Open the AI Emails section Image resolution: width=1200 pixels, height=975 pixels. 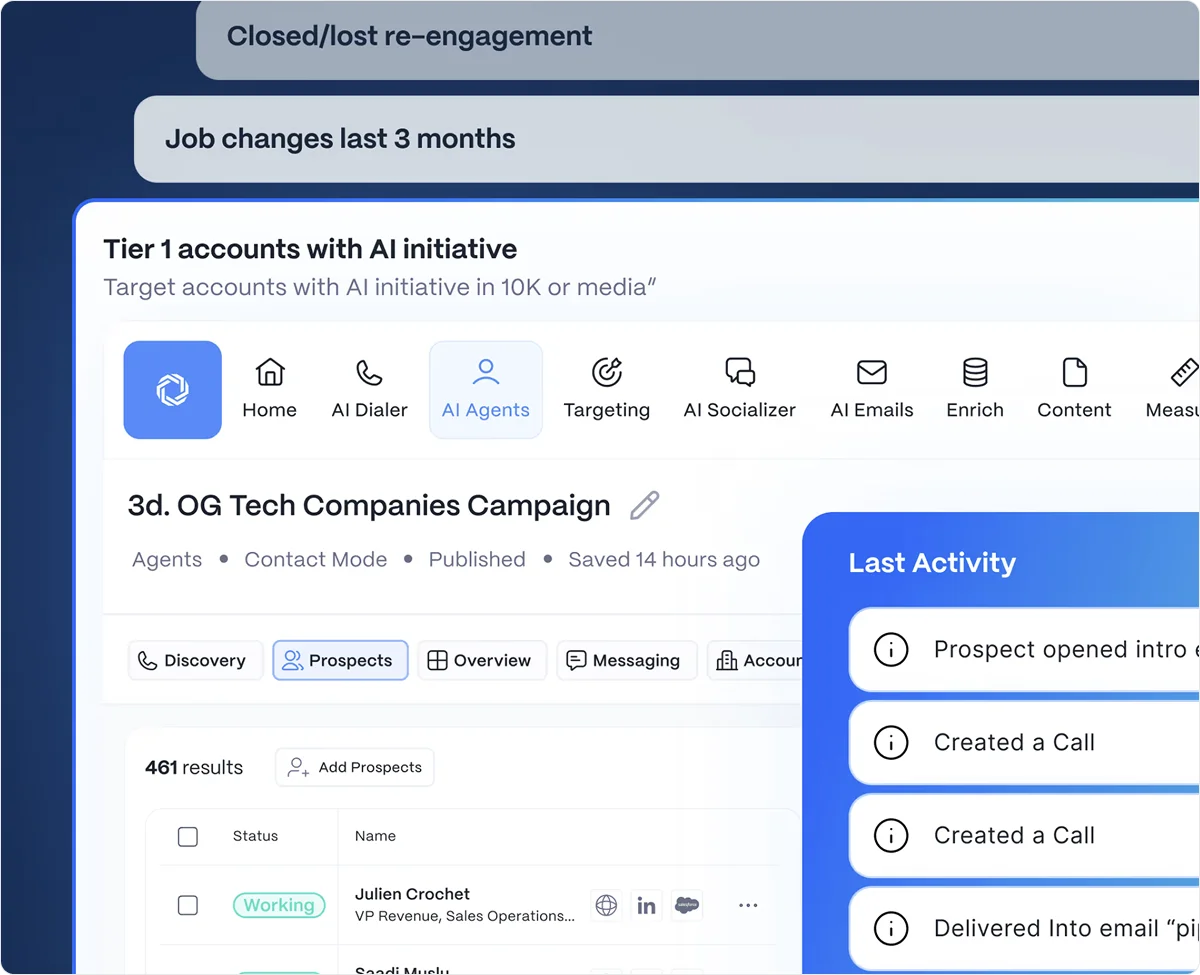tap(872, 390)
